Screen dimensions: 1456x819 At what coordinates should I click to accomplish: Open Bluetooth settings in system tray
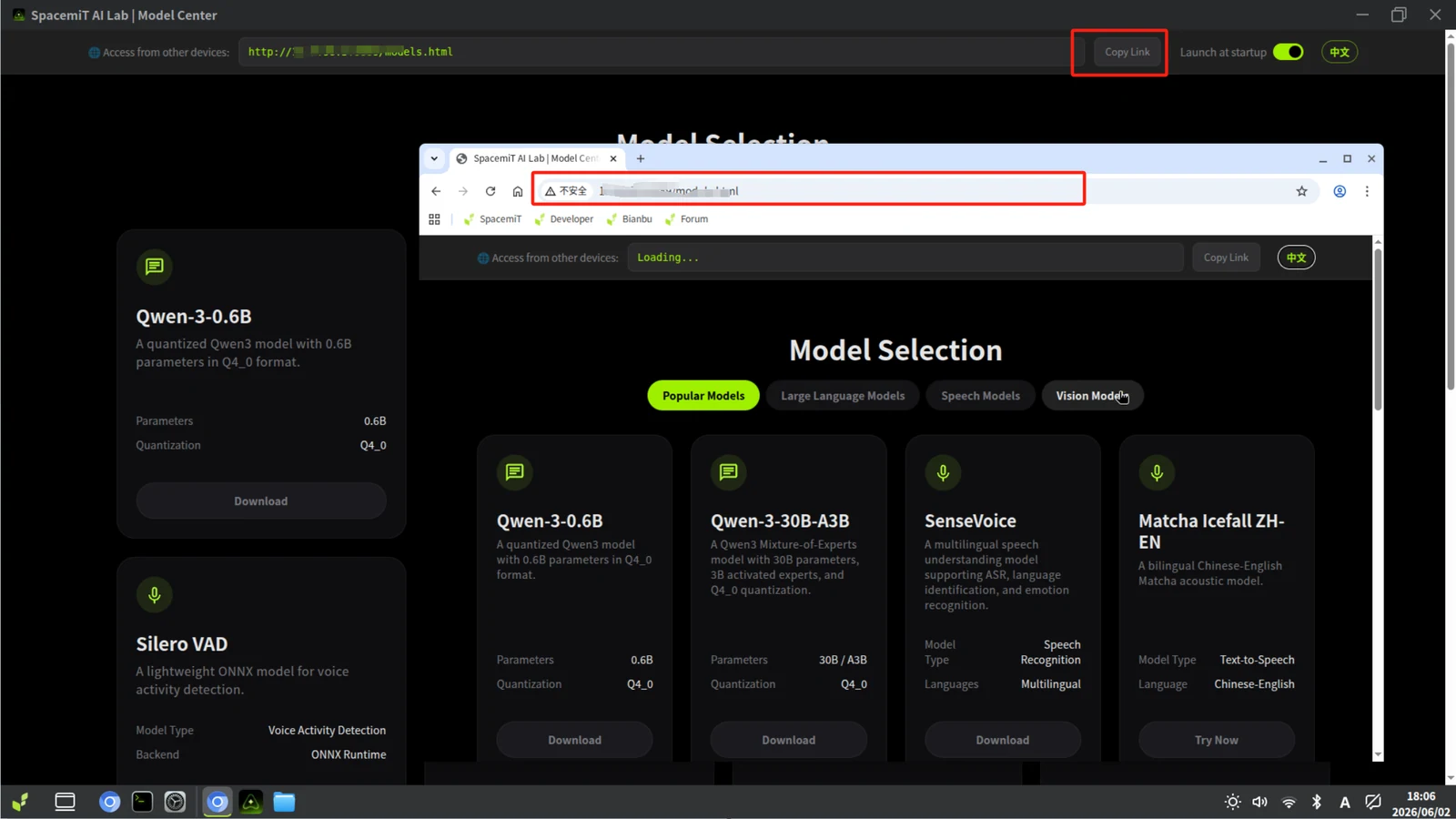[x=1316, y=802]
